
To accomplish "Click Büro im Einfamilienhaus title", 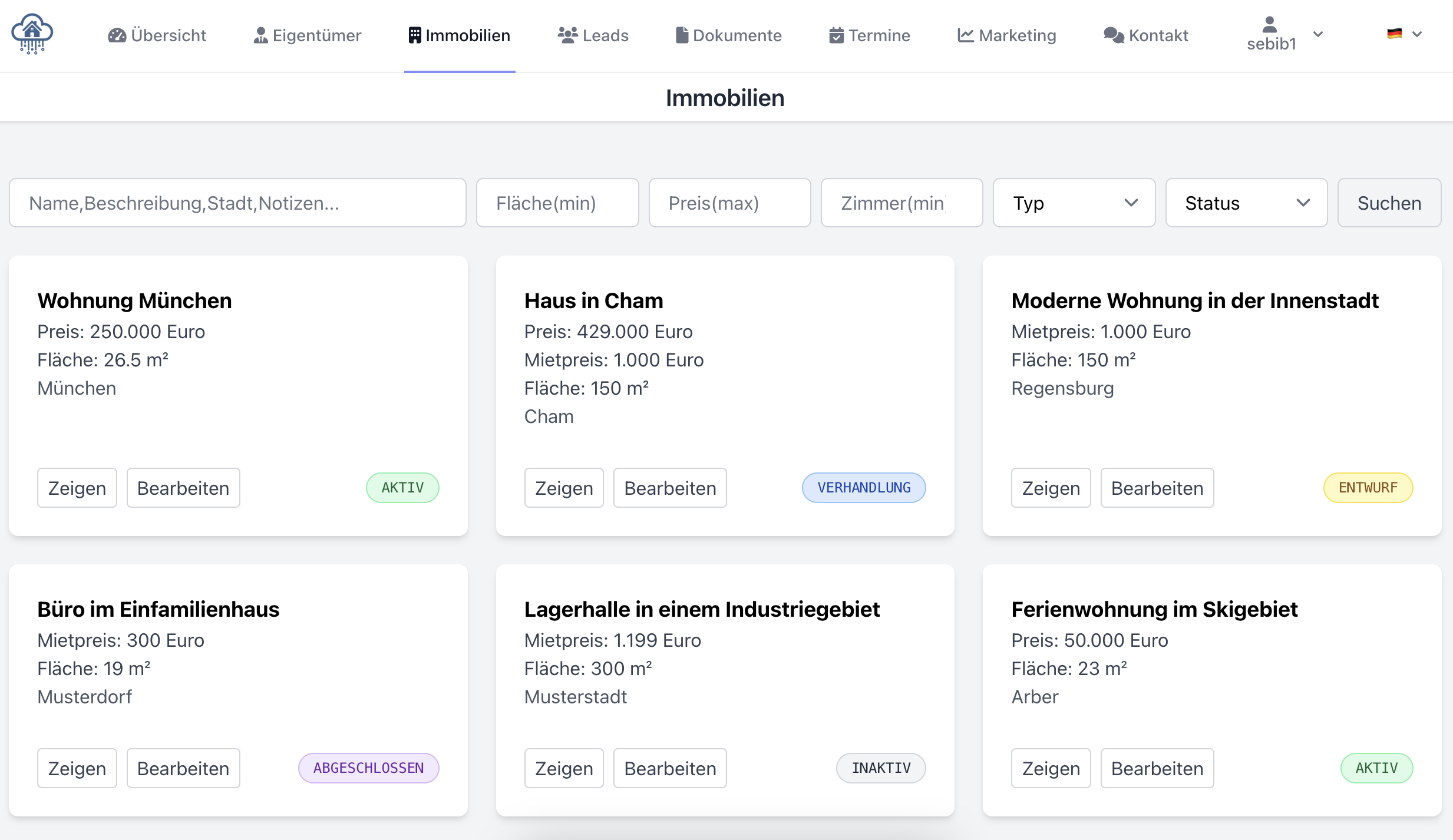I will tap(158, 609).
